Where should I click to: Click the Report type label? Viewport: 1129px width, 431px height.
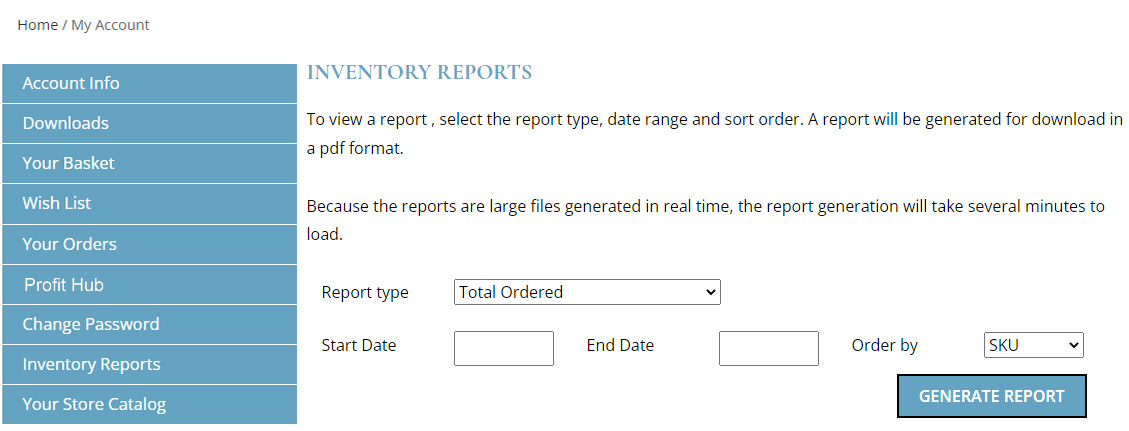(365, 293)
